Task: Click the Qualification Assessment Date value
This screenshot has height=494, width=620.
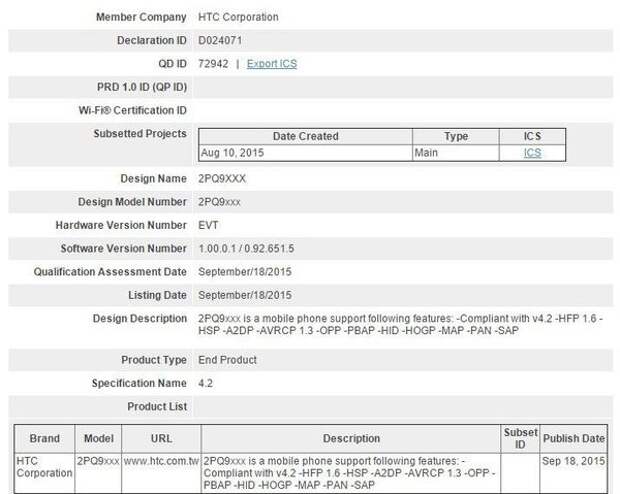Action: point(245,272)
